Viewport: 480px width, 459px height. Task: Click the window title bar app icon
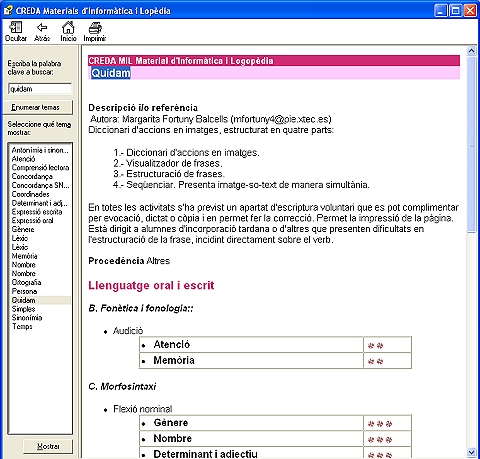coord(8,10)
